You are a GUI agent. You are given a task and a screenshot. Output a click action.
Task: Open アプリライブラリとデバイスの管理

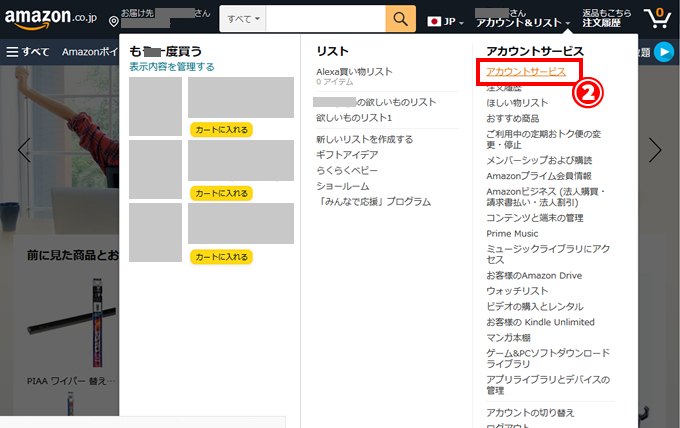[548, 385]
